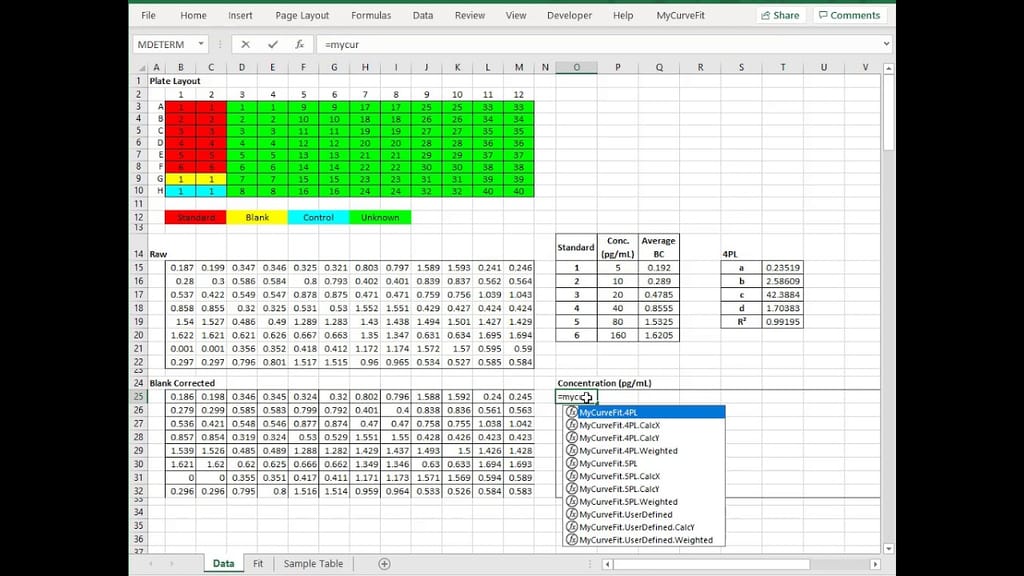1024x576 pixels.
Task: Click cell with value 42.3884
Action: [x=782, y=295]
